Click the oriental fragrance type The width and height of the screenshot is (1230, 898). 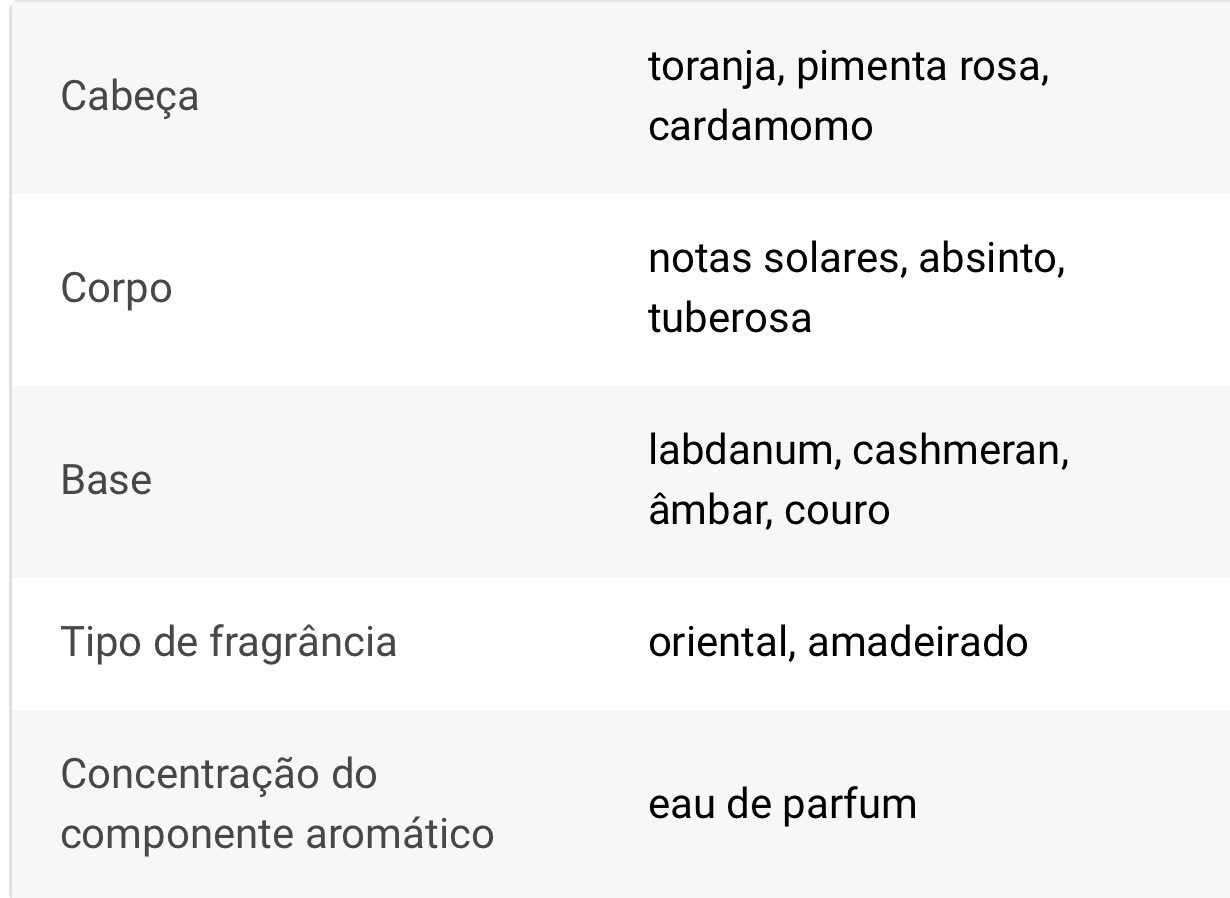[x=719, y=642]
